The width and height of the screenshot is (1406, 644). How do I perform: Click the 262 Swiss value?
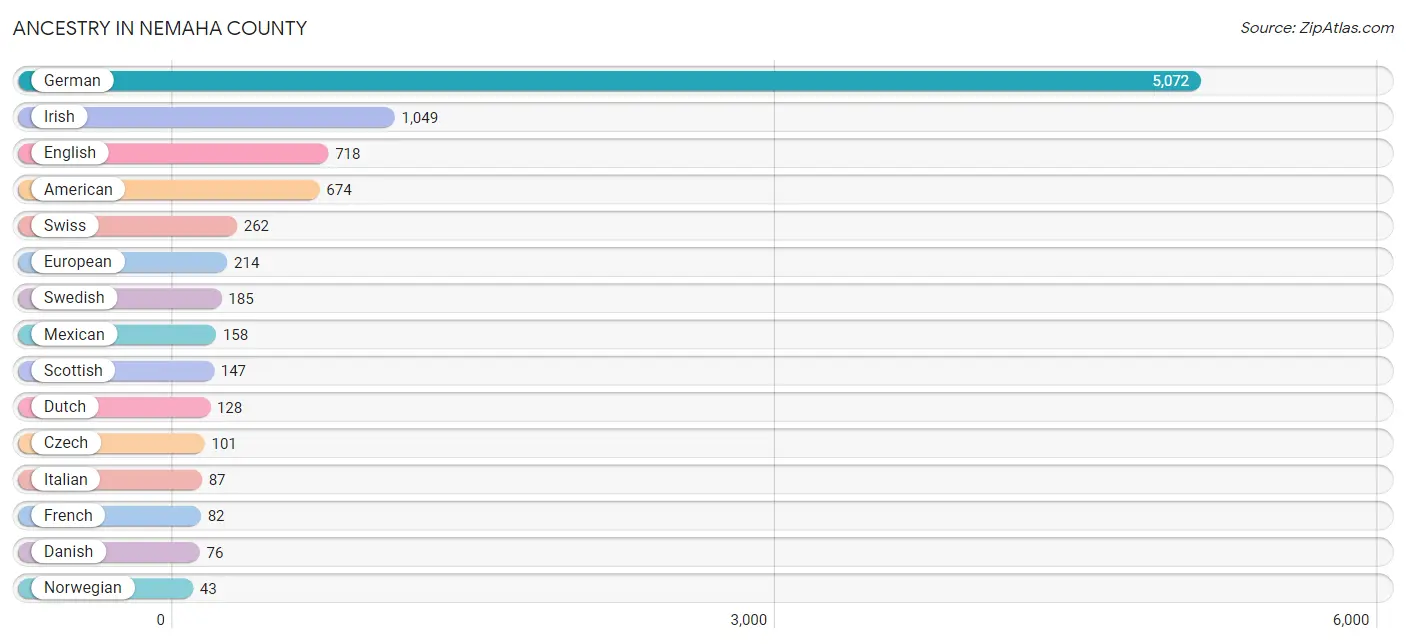tap(256, 226)
